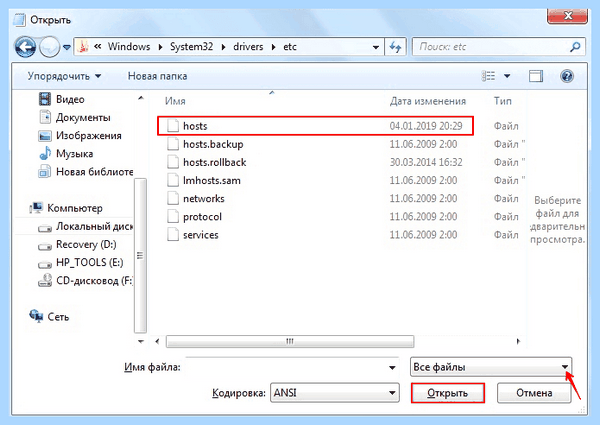600x425 pixels.
Task: Expand the arrow after drivers in path
Action: [274, 47]
